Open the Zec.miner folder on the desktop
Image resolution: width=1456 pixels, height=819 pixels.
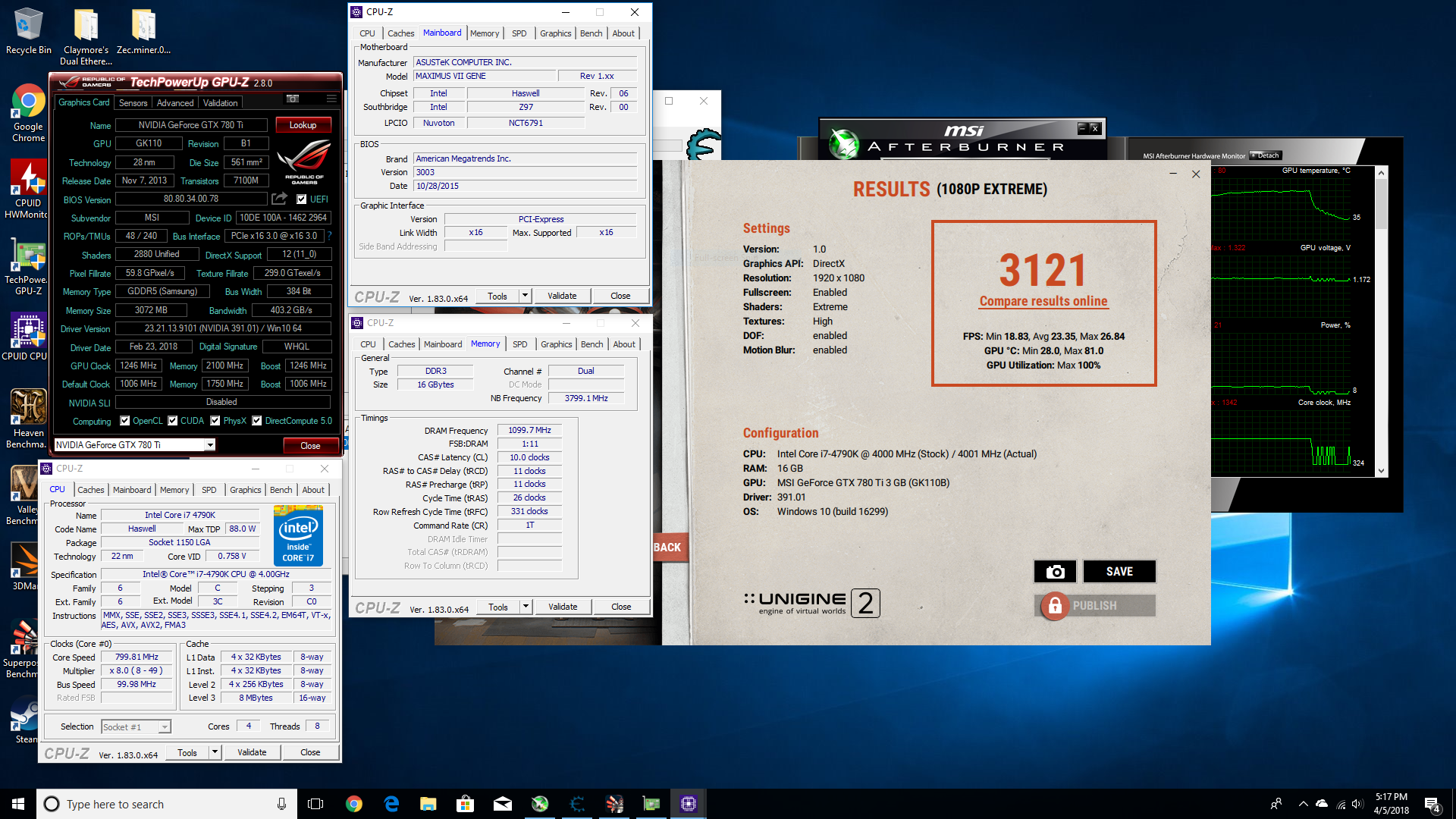click(x=143, y=31)
